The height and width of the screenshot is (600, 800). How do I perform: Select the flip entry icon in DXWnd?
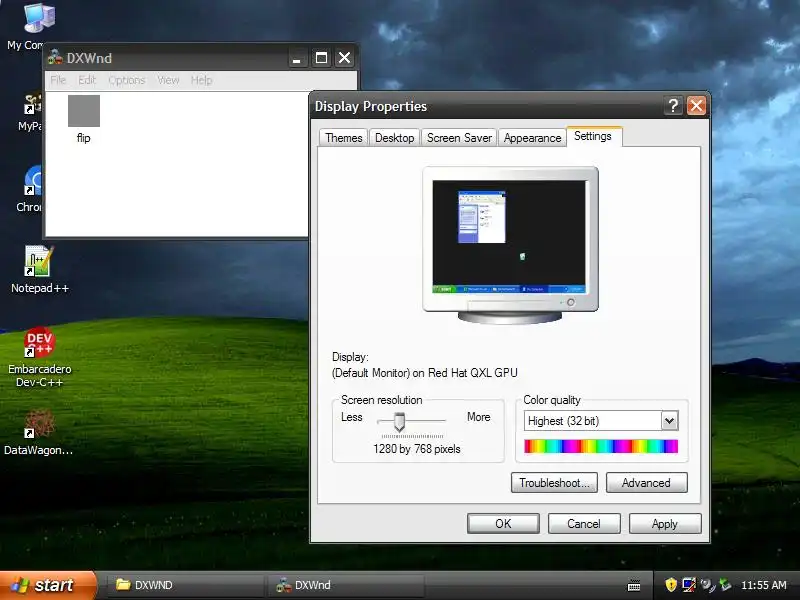pyautogui.click(x=84, y=111)
